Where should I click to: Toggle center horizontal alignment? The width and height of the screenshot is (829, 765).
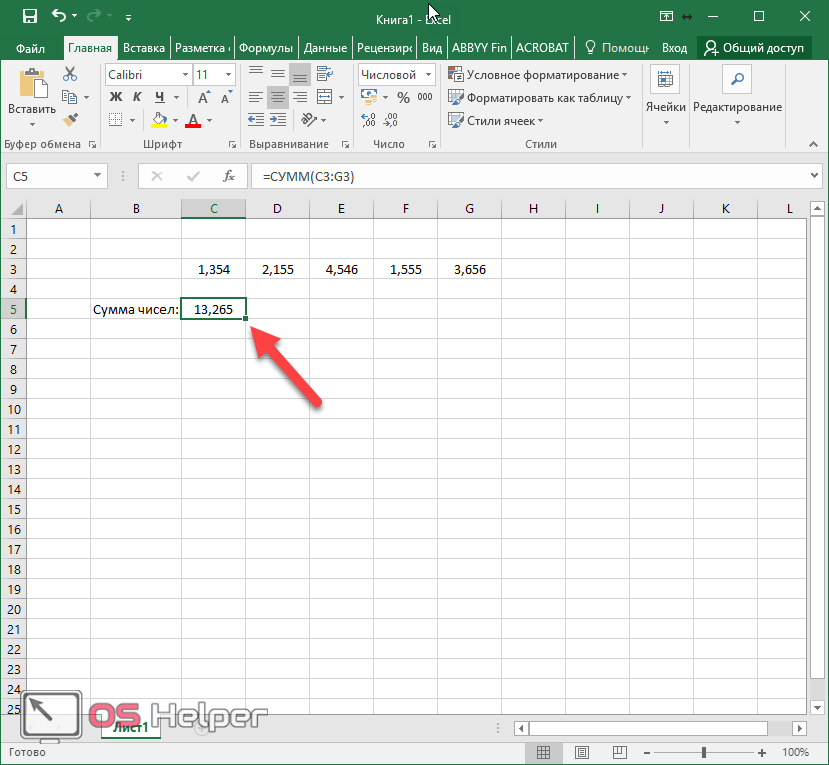click(277, 97)
